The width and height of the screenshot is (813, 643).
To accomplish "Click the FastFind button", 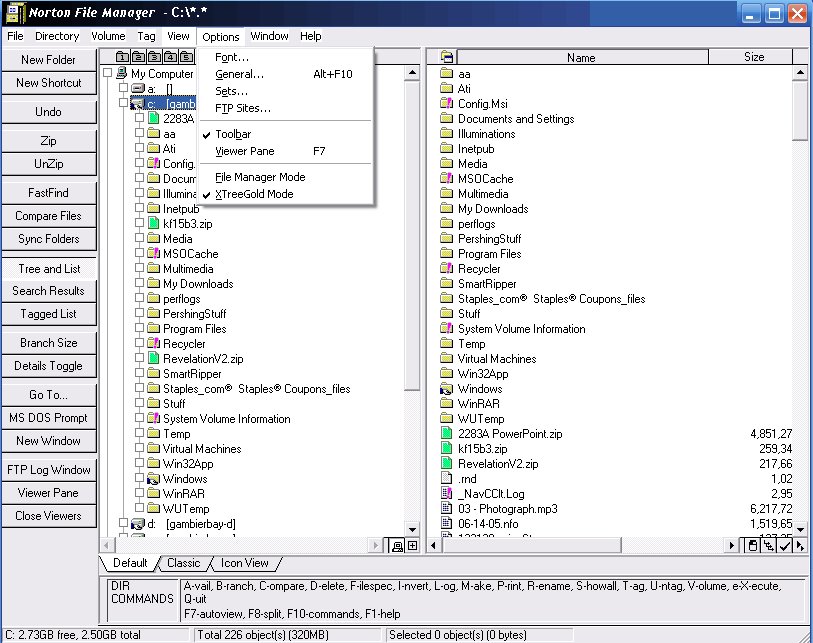I will [49, 193].
